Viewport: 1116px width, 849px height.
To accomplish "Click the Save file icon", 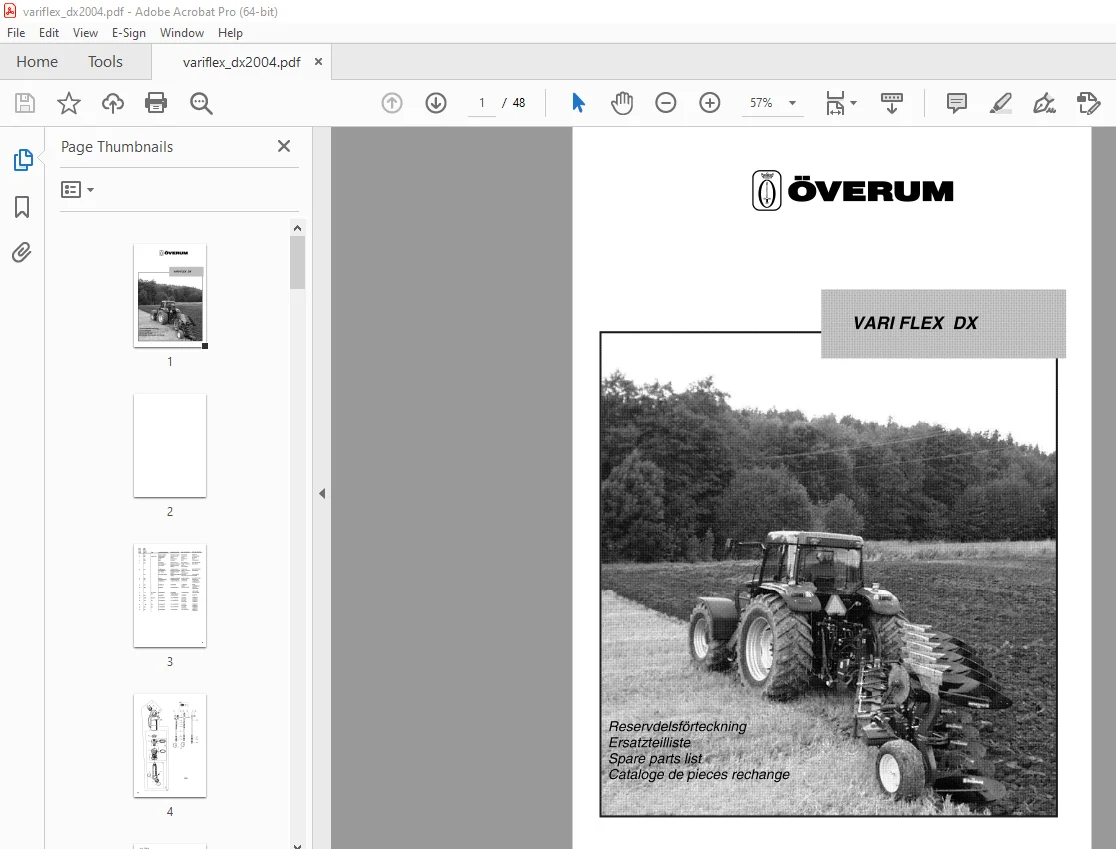I will pyautogui.click(x=25, y=103).
